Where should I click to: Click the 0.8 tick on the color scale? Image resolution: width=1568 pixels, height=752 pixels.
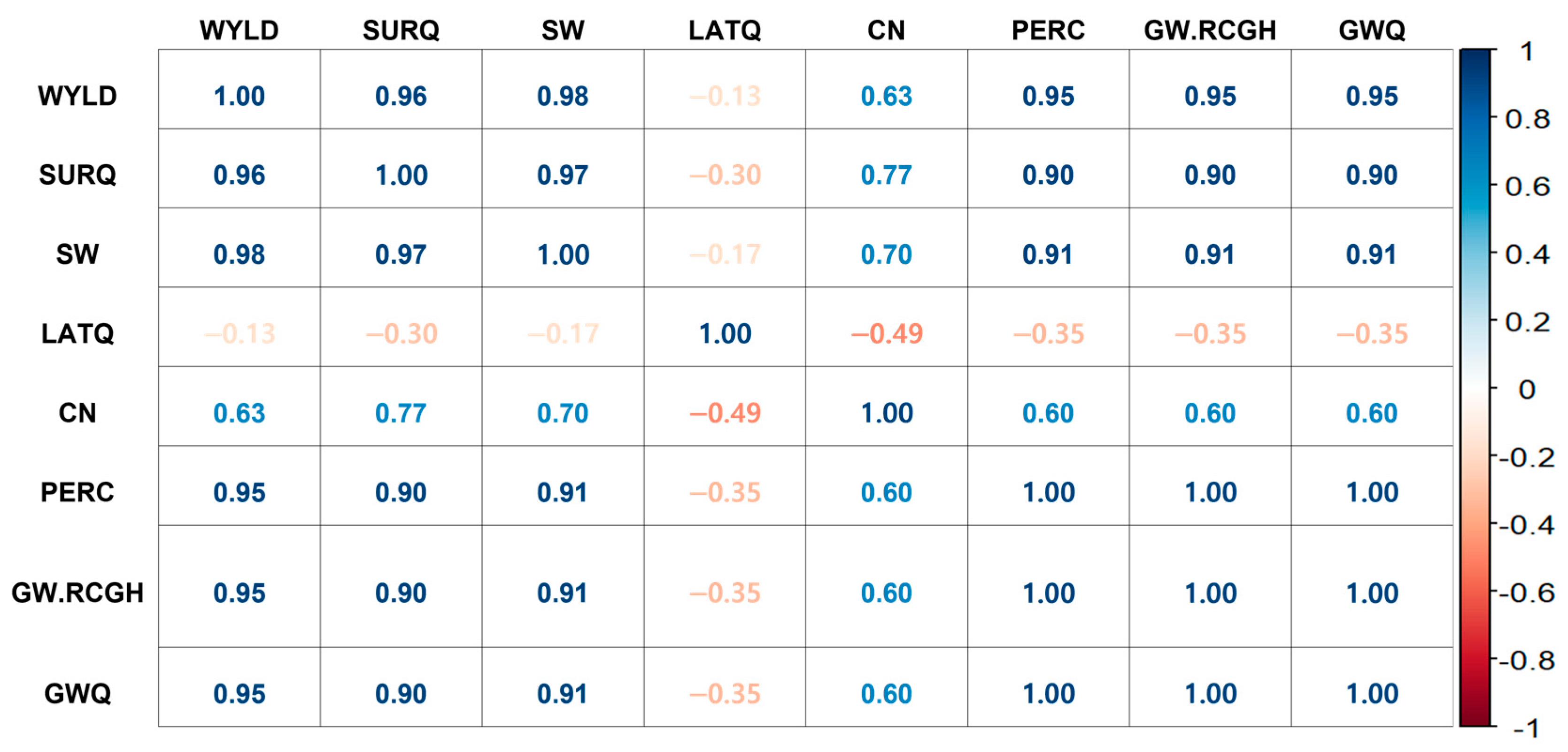[1527, 119]
